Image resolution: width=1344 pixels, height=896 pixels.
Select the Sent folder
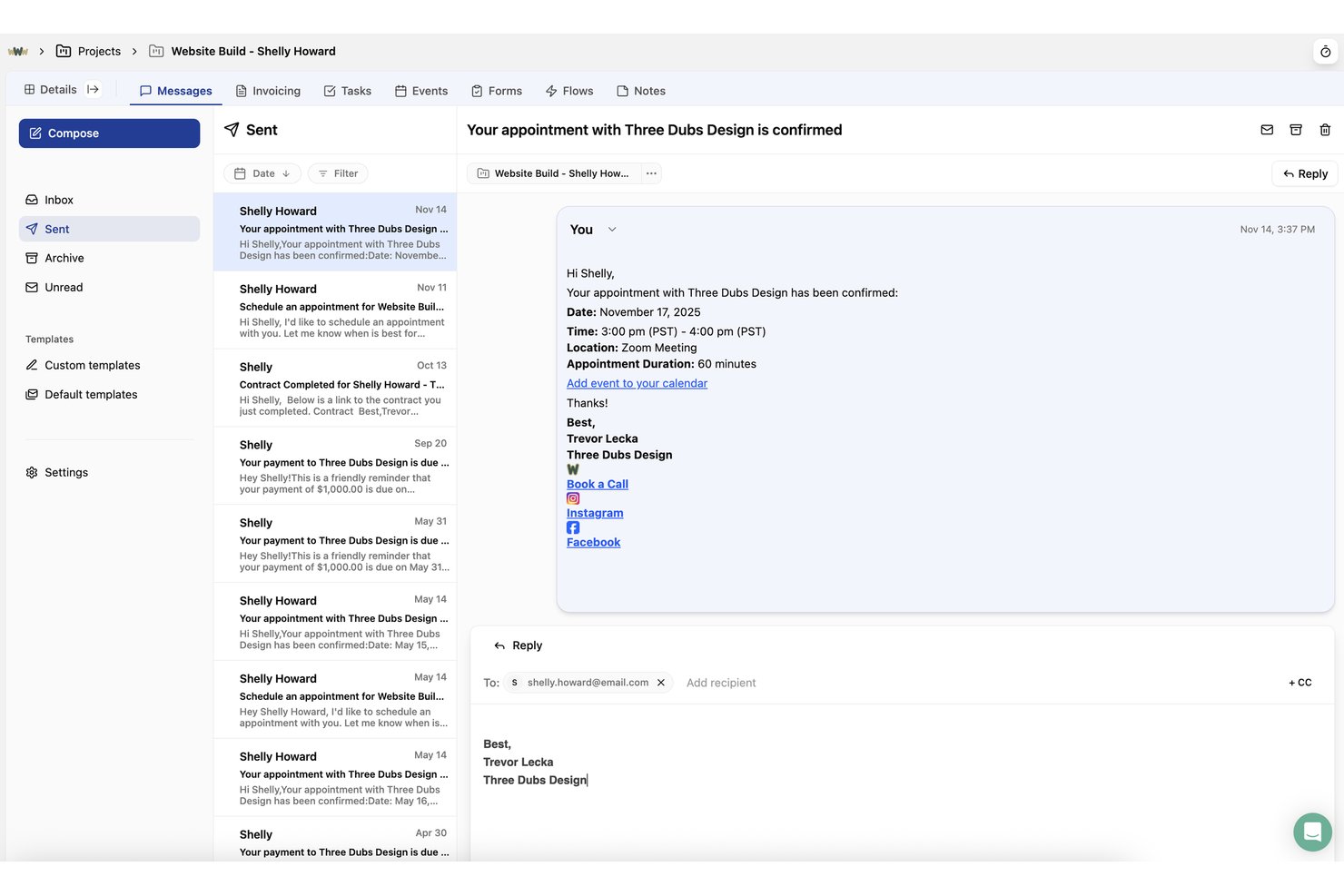click(109, 229)
